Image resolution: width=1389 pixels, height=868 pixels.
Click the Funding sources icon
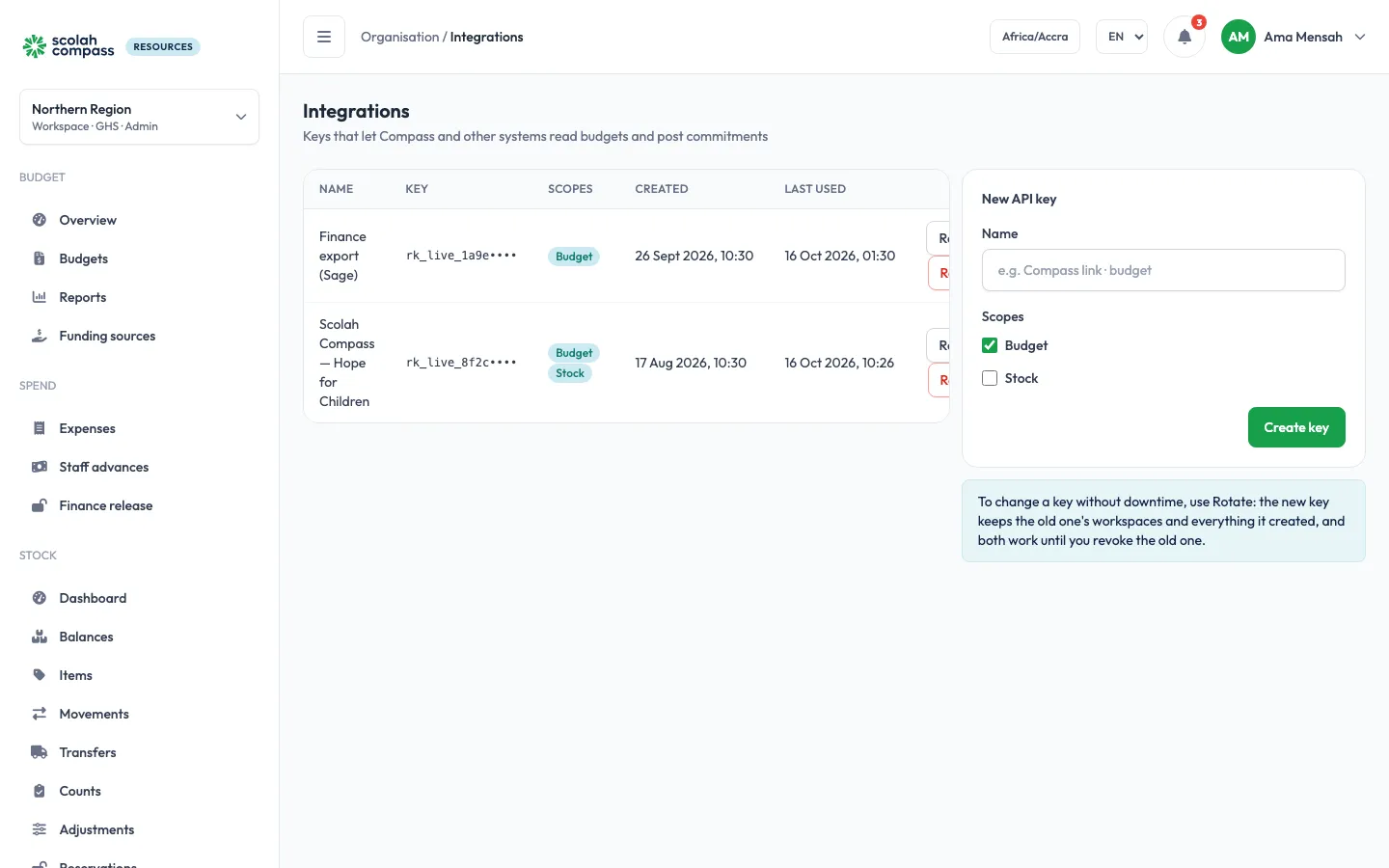tap(40, 336)
